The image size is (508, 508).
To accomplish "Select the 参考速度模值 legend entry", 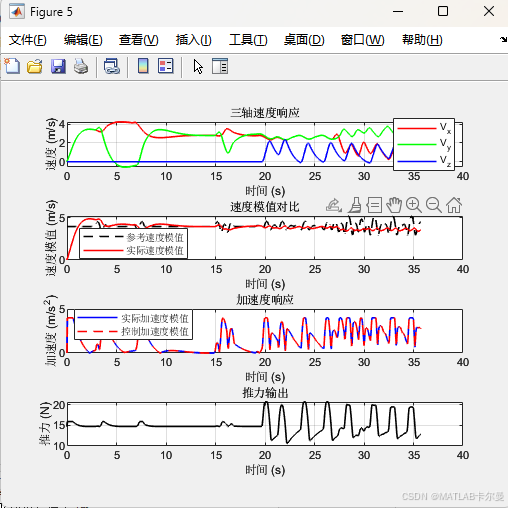I will coord(133,237).
